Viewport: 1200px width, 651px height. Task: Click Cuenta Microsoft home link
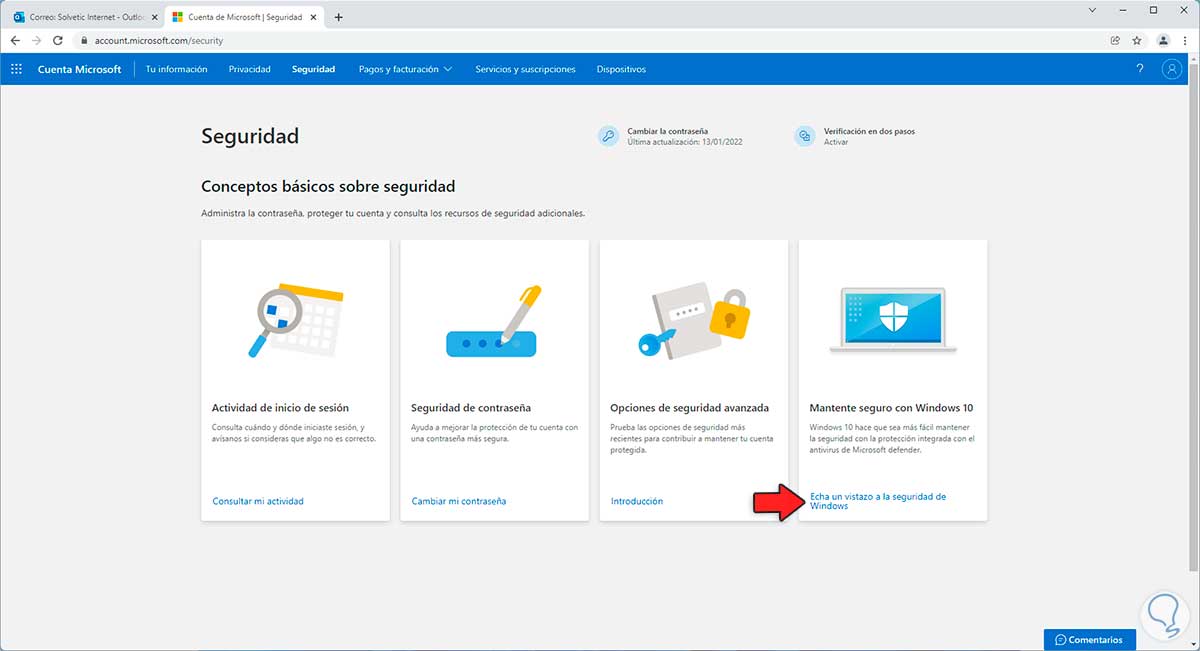click(x=79, y=69)
